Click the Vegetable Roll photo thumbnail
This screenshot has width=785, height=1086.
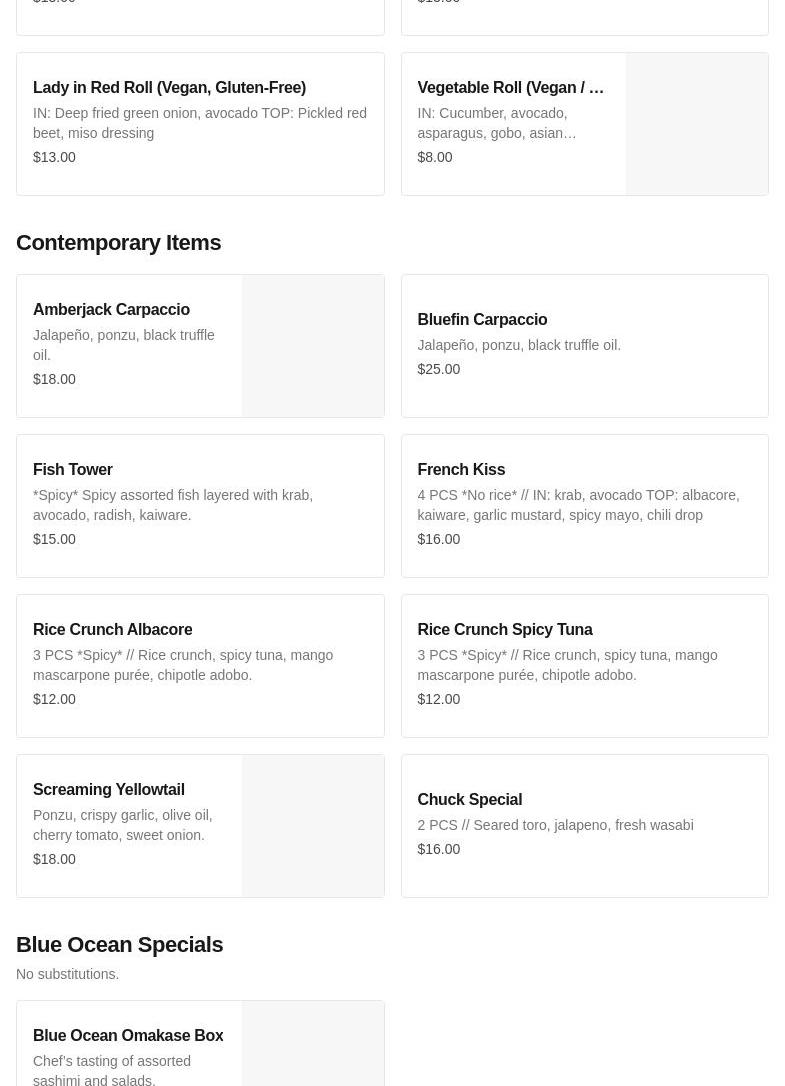pos(696,124)
